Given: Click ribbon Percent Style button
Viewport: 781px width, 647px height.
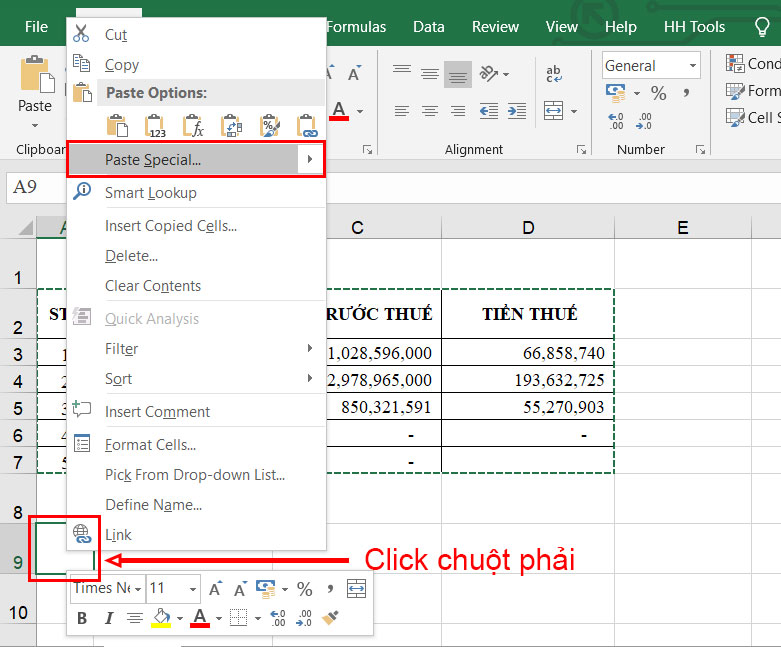Looking at the screenshot, I should [658, 93].
